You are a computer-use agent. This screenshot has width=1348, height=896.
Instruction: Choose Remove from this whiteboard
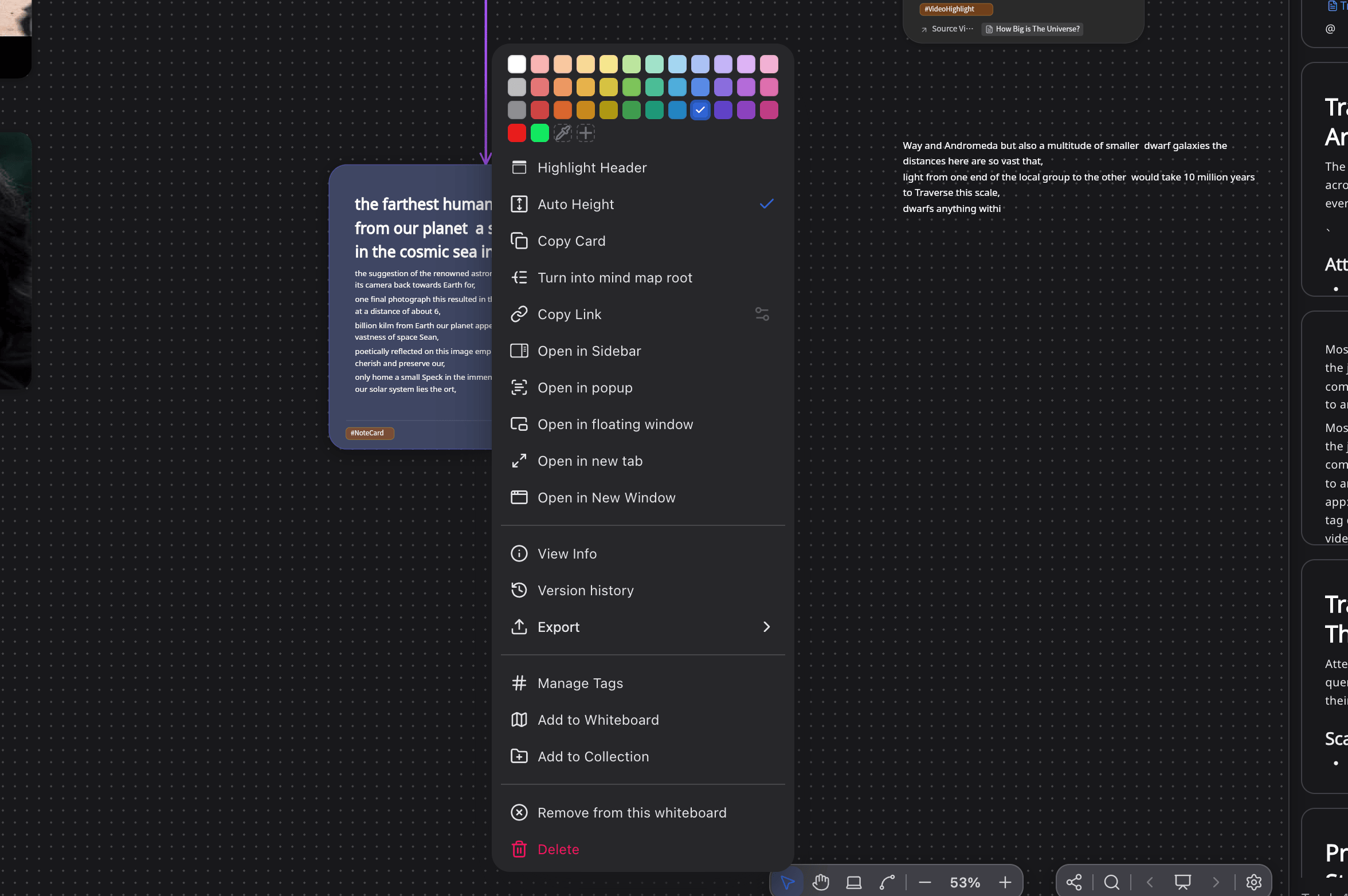tap(643, 812)
